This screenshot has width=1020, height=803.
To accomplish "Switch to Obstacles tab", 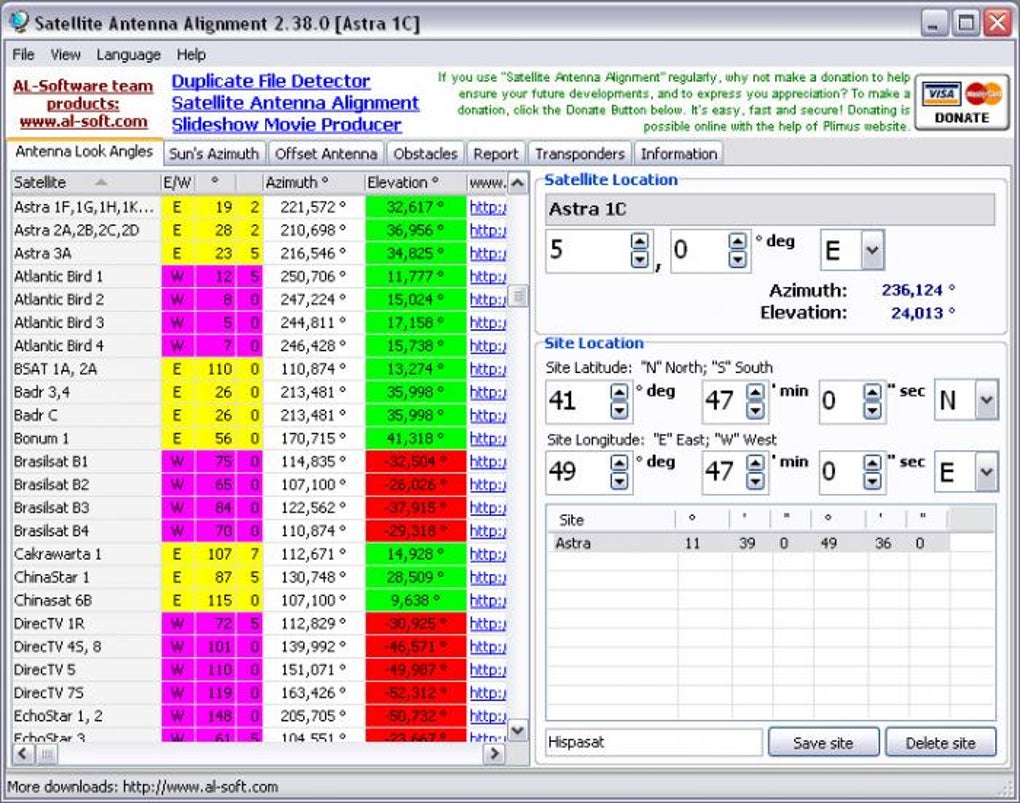I will 425,154.
